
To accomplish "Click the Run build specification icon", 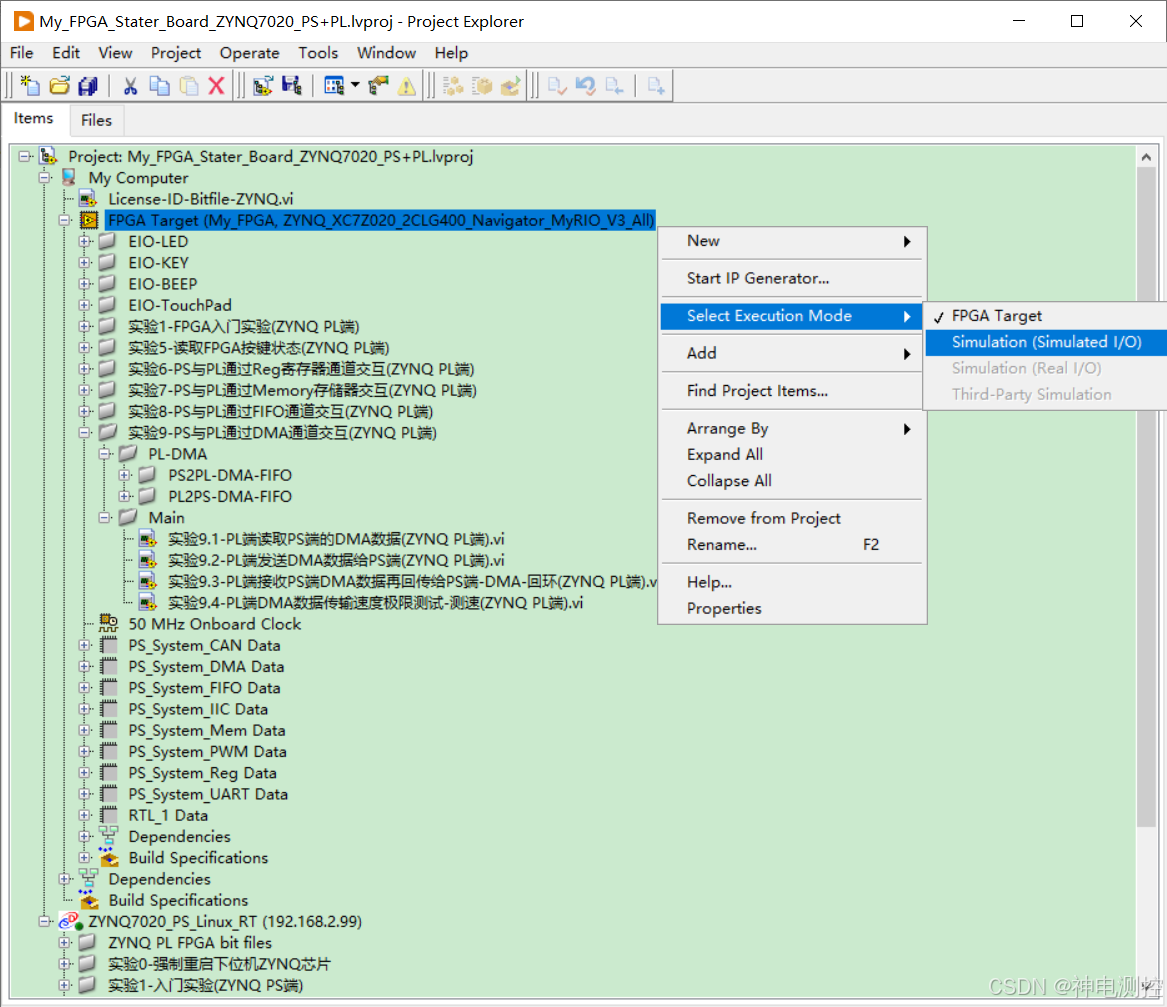I will 511,86.
